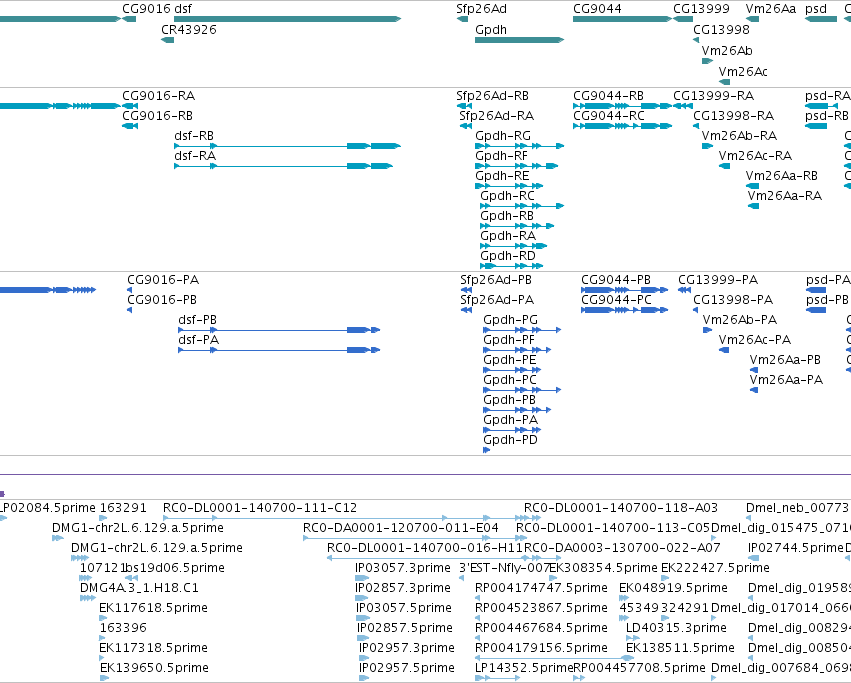Open EST RC0-DL0001-140700-016-H11
Screen dimensions: 851x683
(425, 548)
